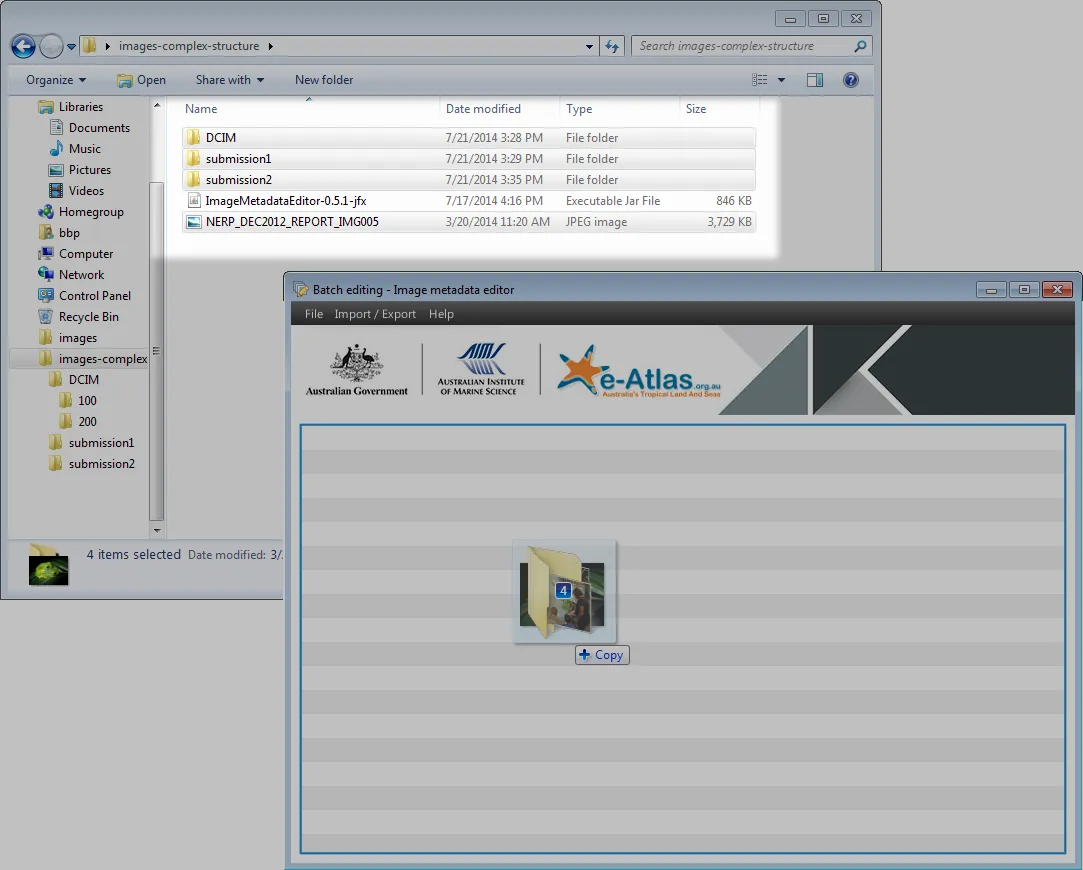
Task: Minimize the Explorer window
Action: point(791,19)
